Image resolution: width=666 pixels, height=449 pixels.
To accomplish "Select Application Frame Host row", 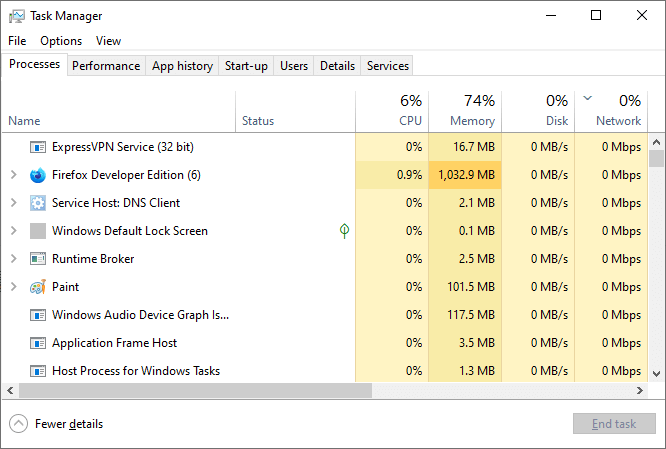I will 325,343.
